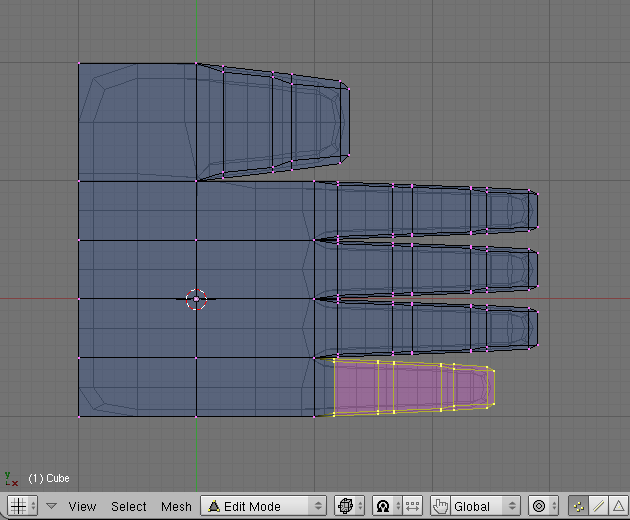Enable vertex select mode
This screenshot has width=630, height=520.
click(578, 506)
